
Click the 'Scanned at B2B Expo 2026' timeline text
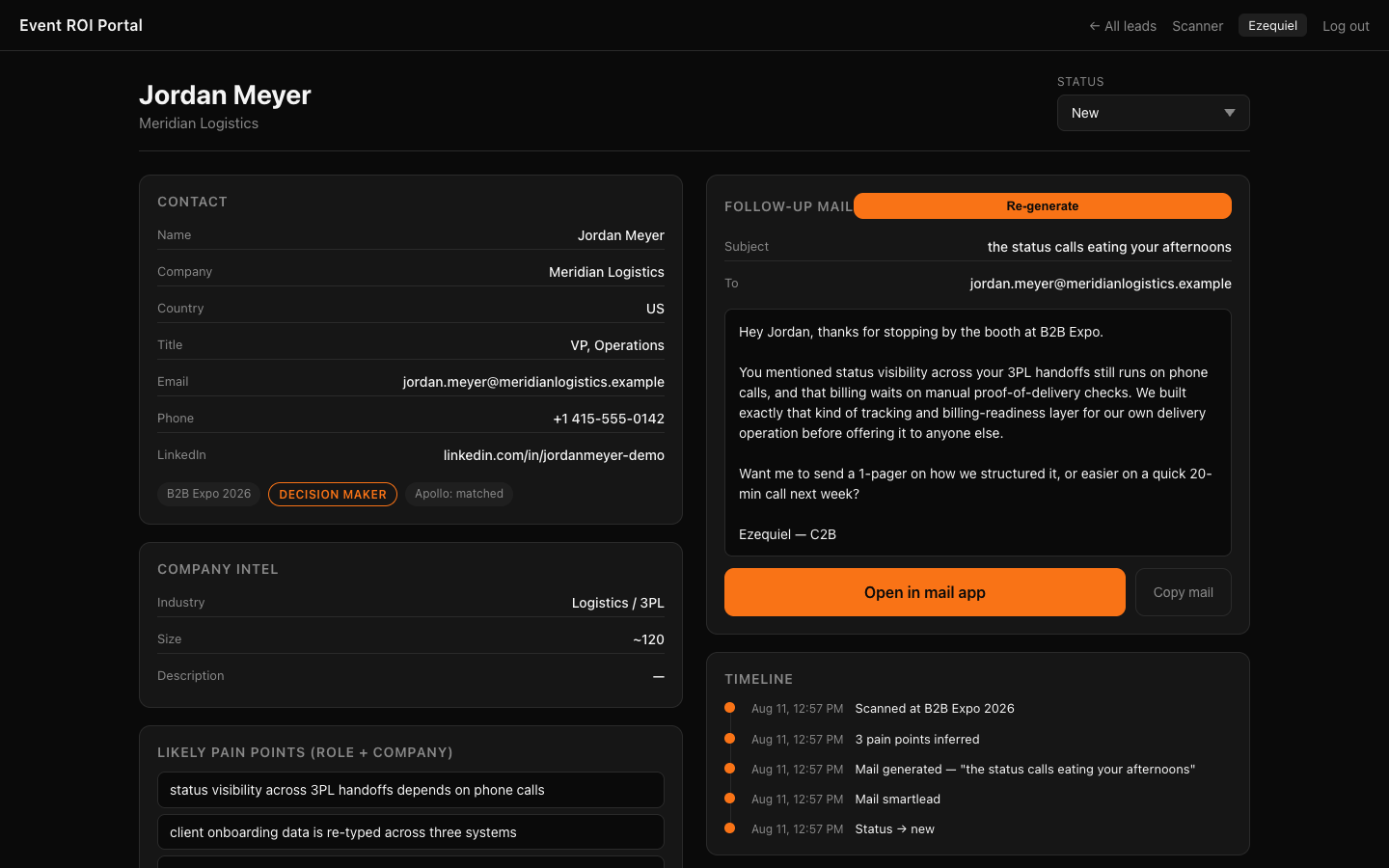tap(935, 709)
